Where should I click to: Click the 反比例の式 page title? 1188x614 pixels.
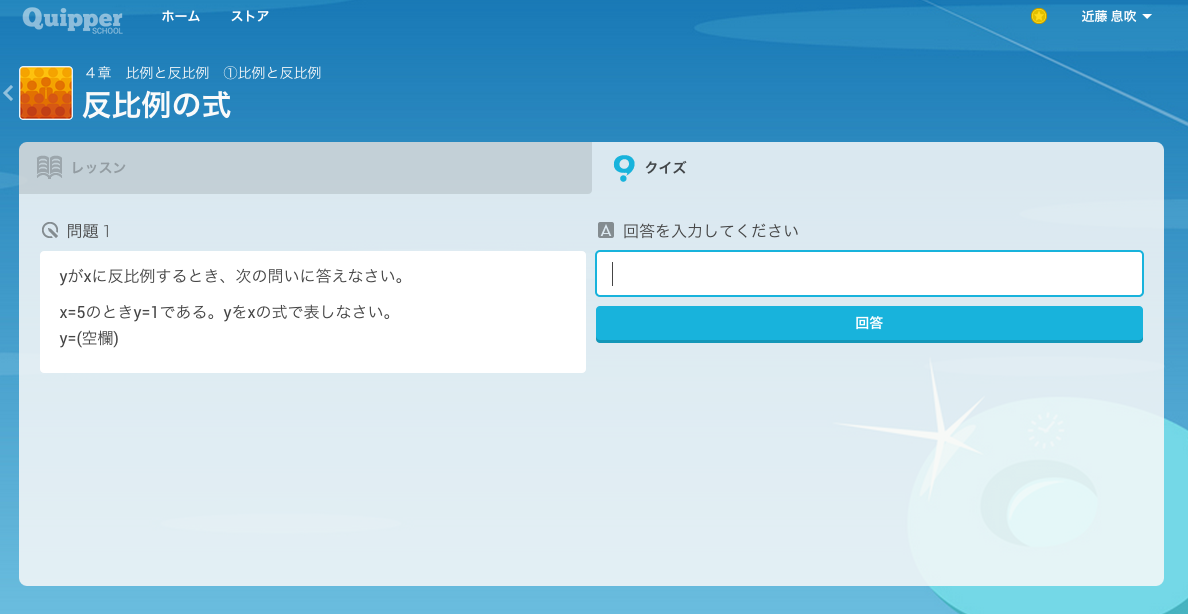156,105
